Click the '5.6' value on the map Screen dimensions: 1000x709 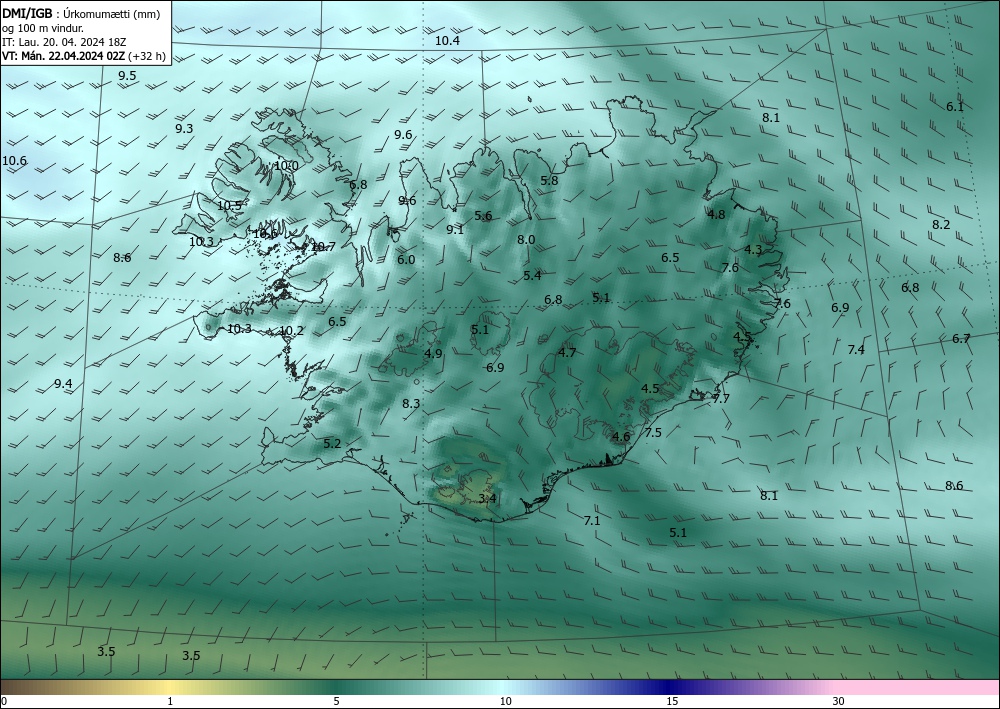click(483, 216)
